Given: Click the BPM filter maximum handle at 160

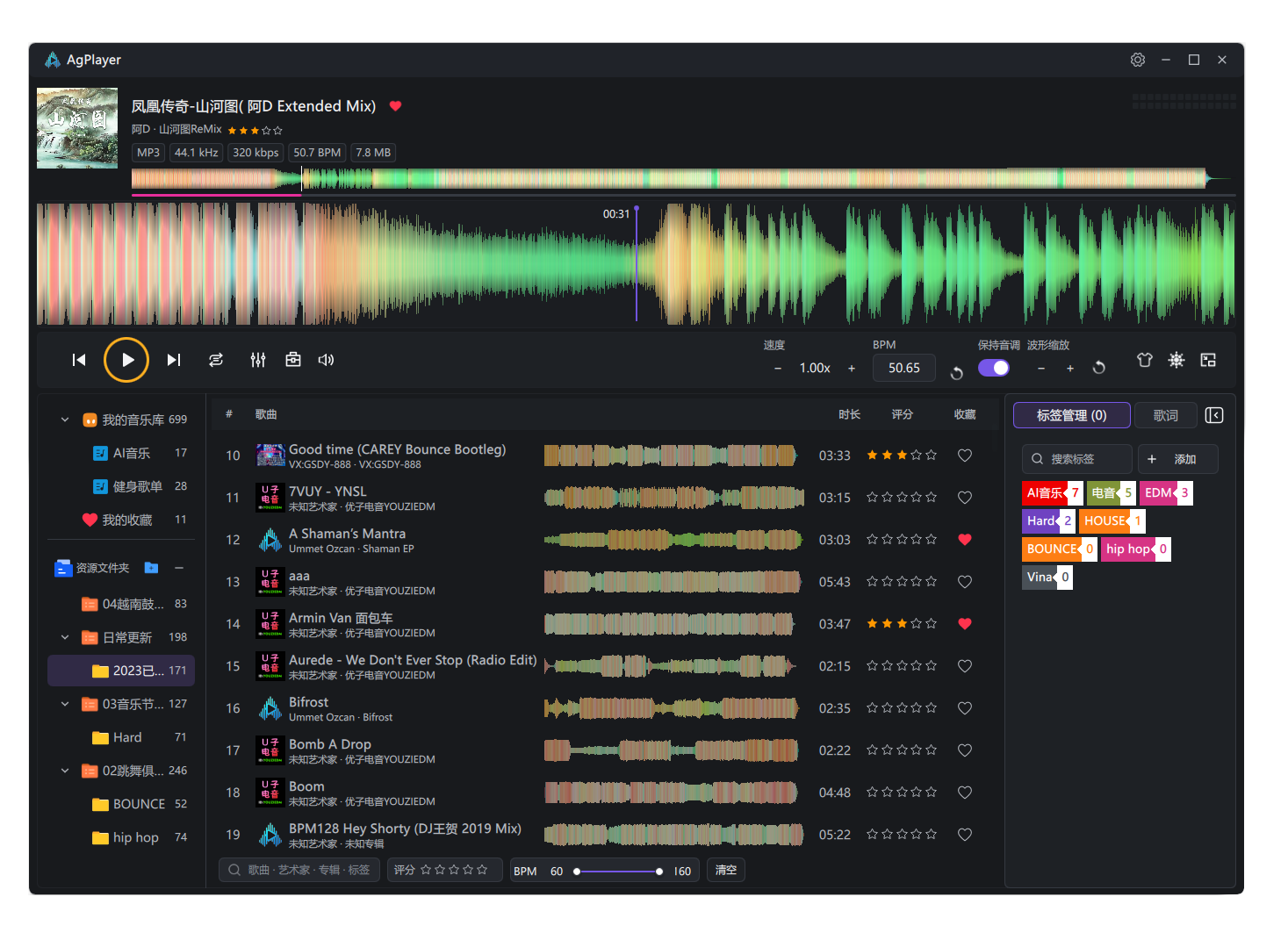Looking at the screenshot, I should 659,872.
